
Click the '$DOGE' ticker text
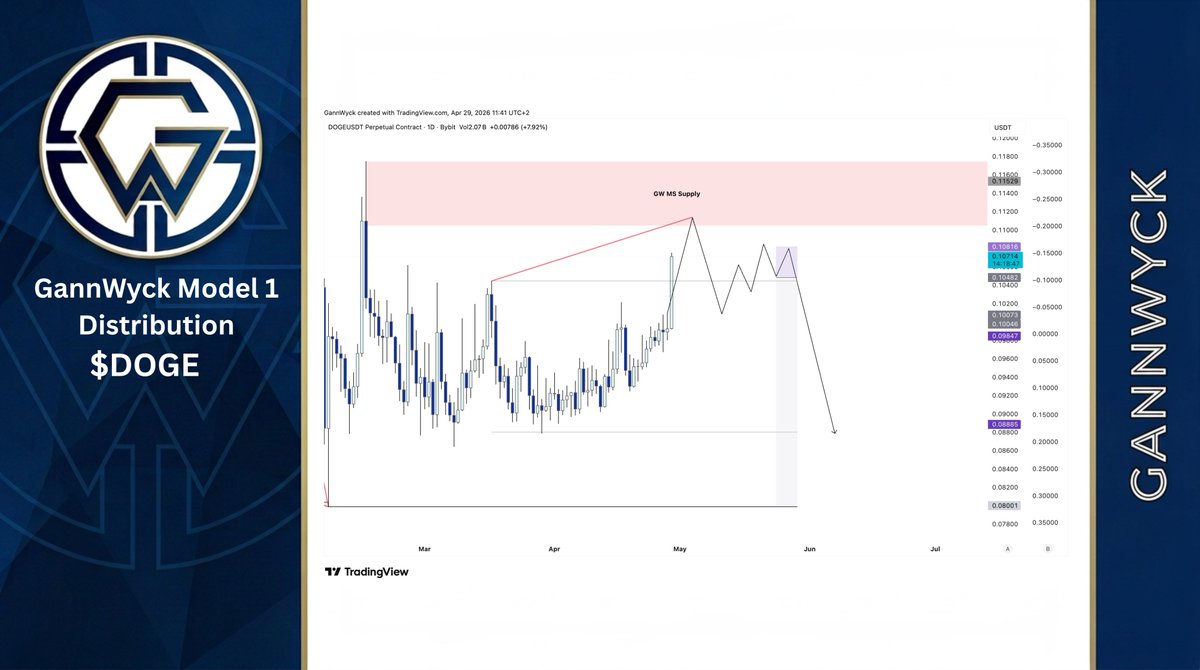click(x=144, y=367)
